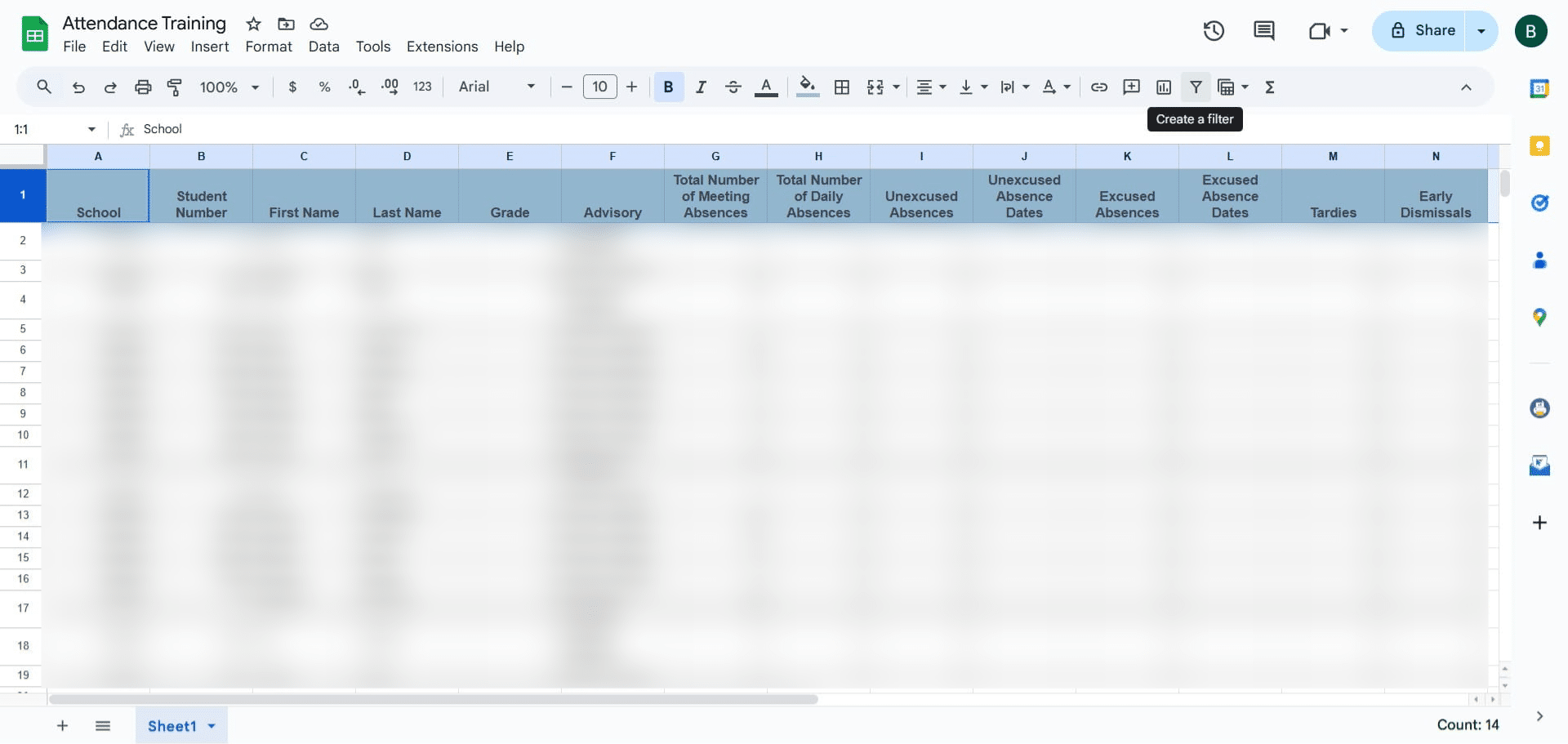Open the Tools menu
1568x744 pixels.
click(x=373, y=47)
